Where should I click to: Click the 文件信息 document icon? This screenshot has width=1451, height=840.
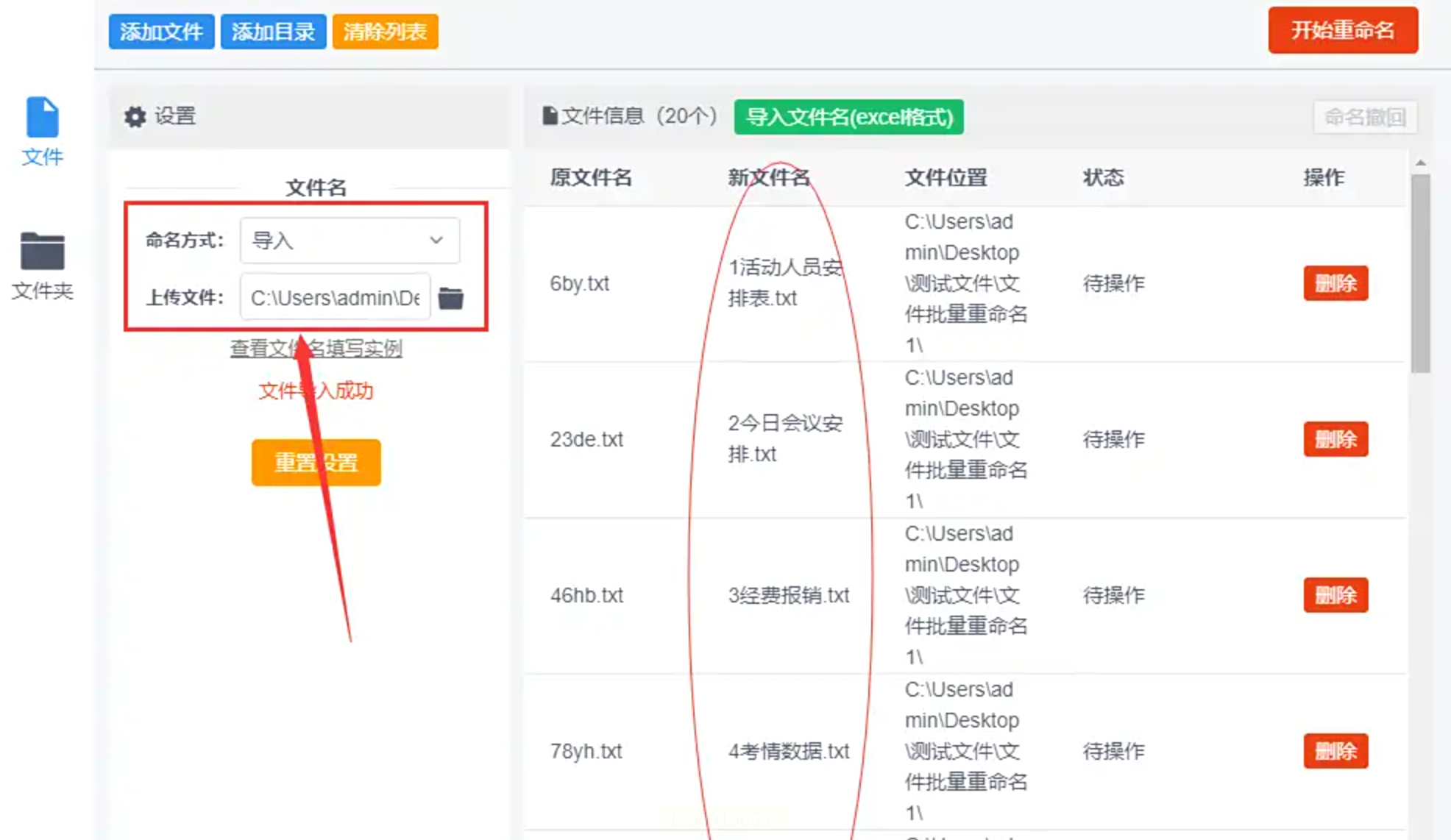549,116
